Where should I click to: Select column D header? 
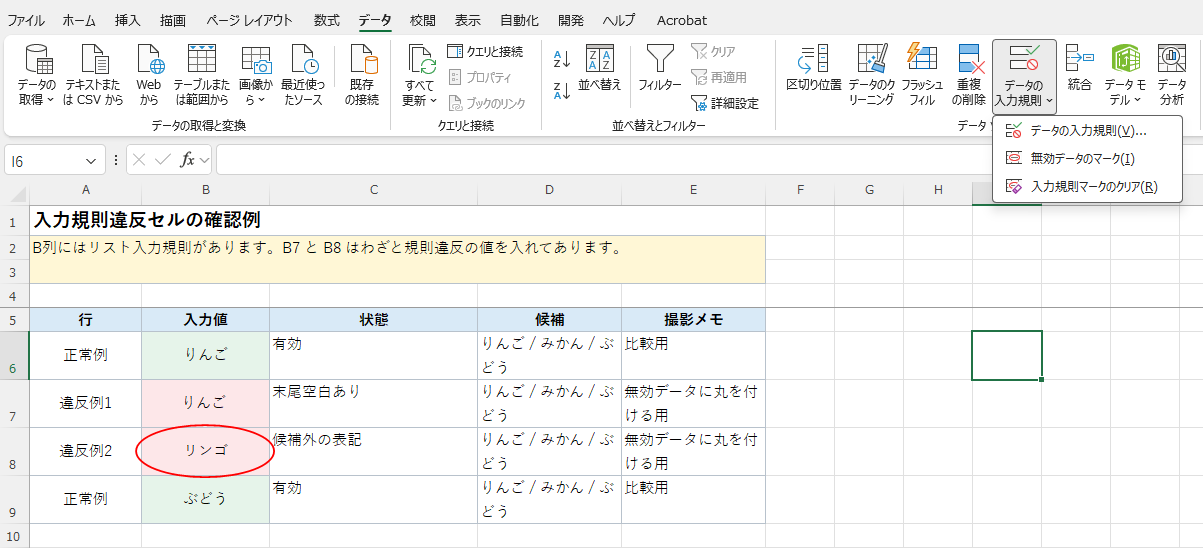click(x=549, y=190)
